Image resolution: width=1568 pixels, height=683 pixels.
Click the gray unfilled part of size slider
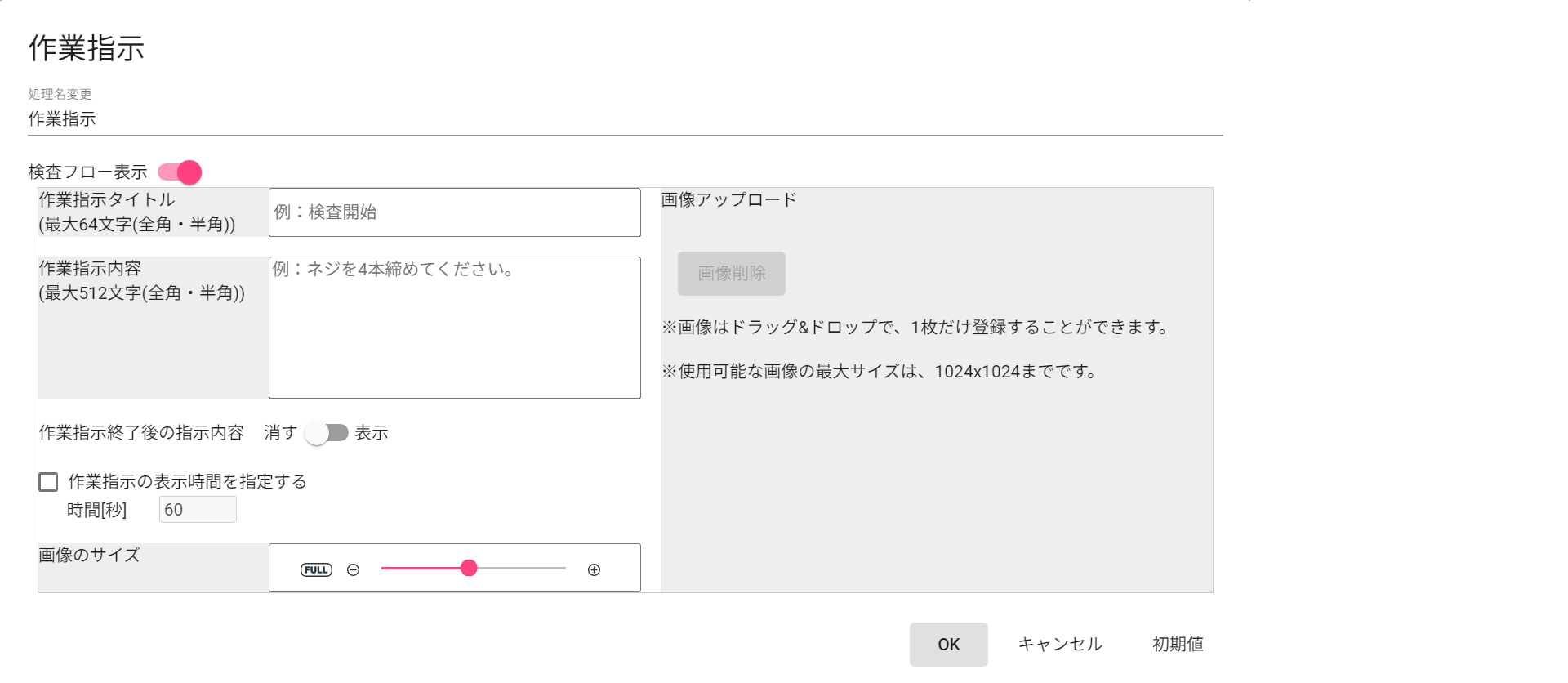coord(523,569)
